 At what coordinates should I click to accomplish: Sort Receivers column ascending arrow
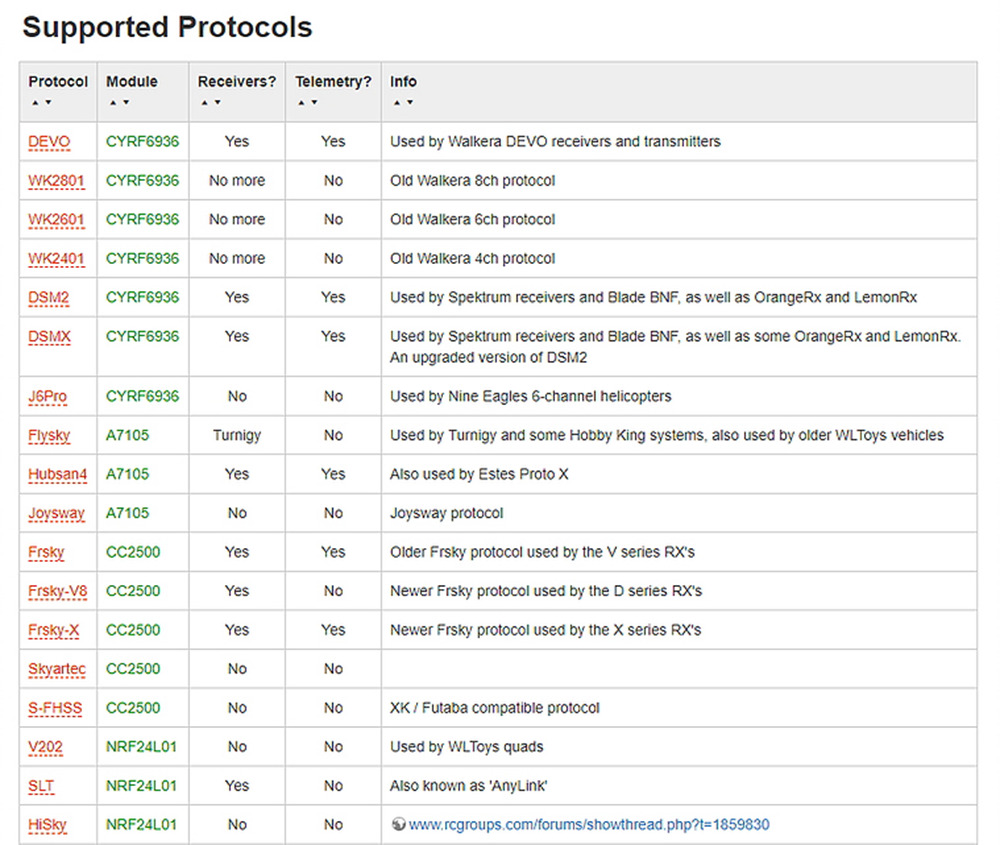coord(204,102)
